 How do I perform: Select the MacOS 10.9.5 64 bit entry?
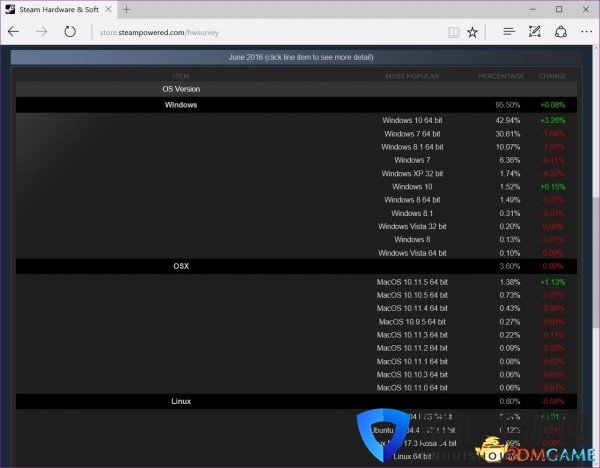[412, 322]
